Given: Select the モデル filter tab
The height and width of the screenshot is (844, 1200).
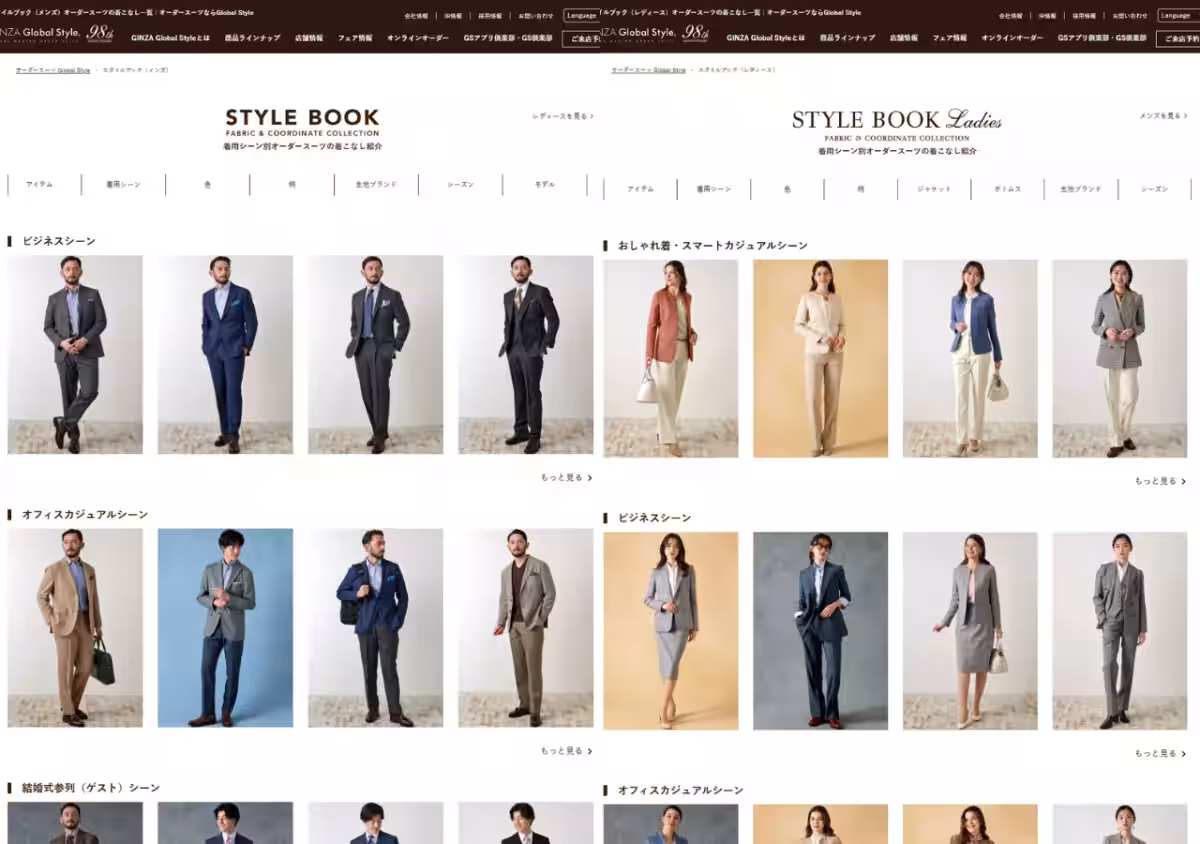Looking at the screenshot, I should pos(544,185).
